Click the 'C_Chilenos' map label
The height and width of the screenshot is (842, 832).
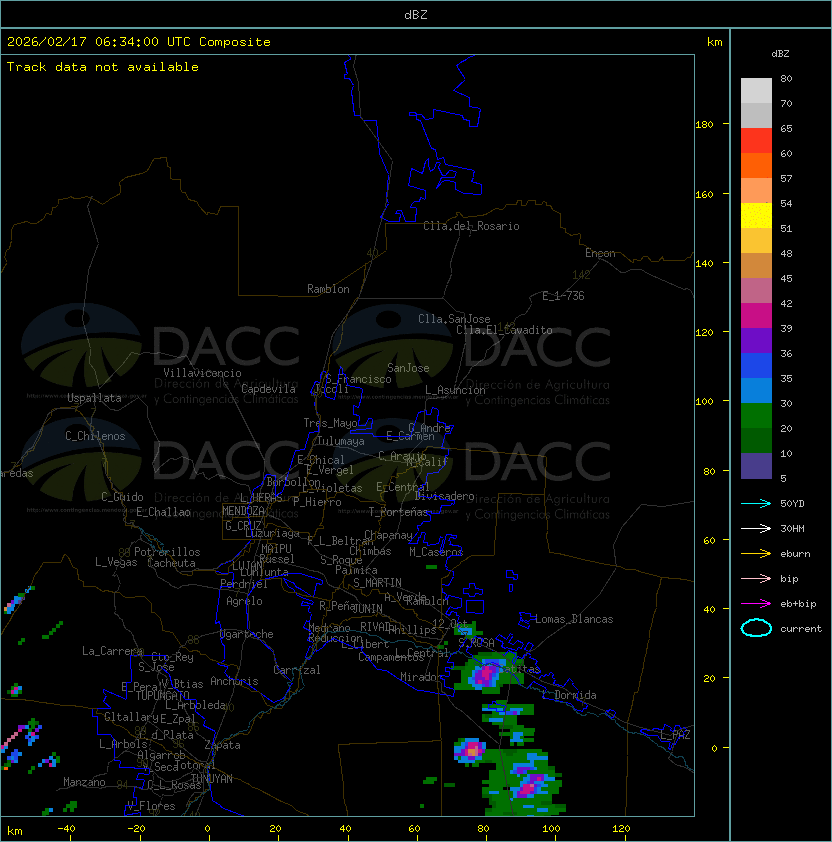[95, 436]
